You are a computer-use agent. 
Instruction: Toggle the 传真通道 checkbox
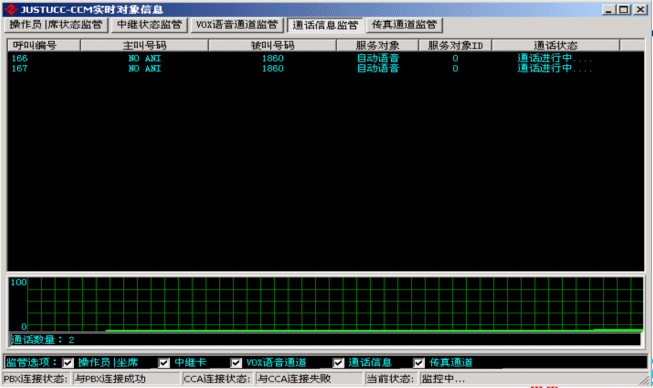pos(419,363)
